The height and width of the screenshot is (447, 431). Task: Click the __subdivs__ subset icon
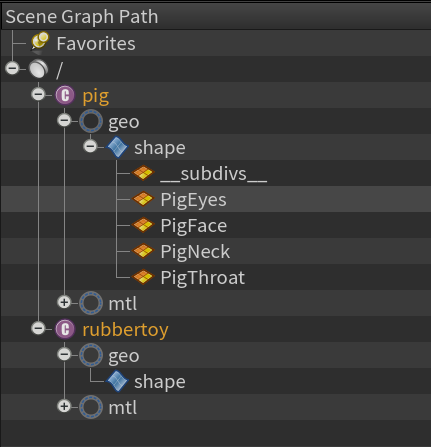tap(143, 173)
